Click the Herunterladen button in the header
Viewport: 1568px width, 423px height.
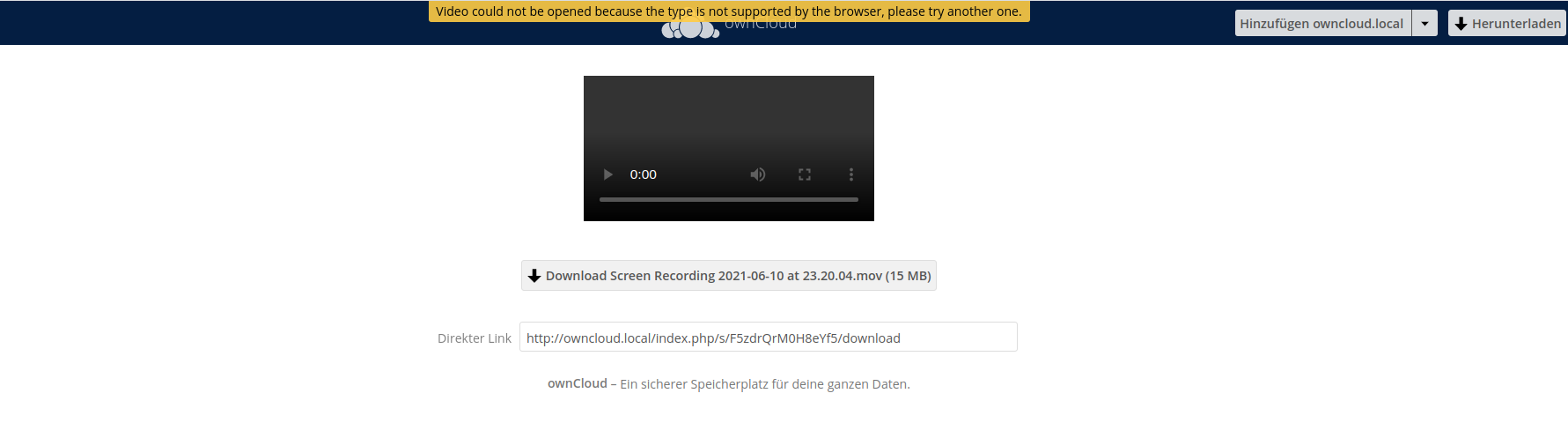(1507, 23)
